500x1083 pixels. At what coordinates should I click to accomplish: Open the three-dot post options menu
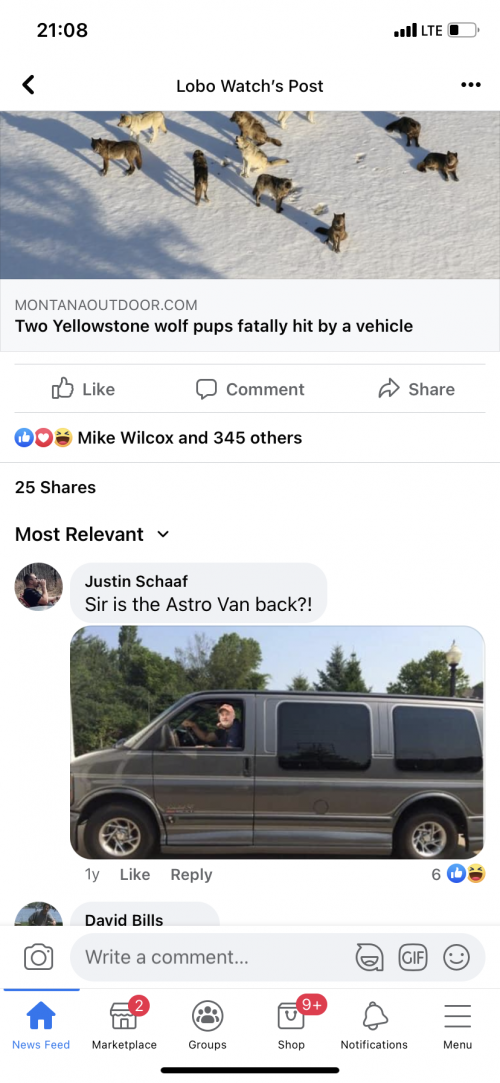470,85
